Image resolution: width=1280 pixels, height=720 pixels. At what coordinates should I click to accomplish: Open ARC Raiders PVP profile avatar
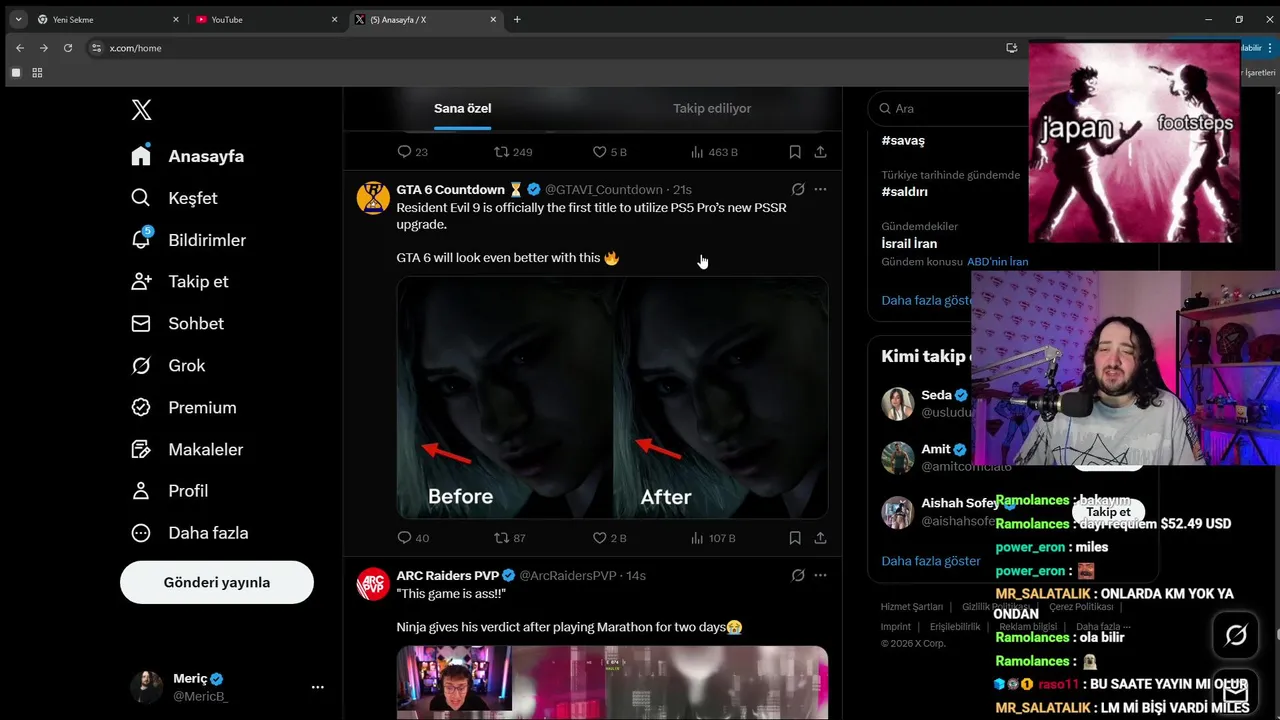click(373, 584)
